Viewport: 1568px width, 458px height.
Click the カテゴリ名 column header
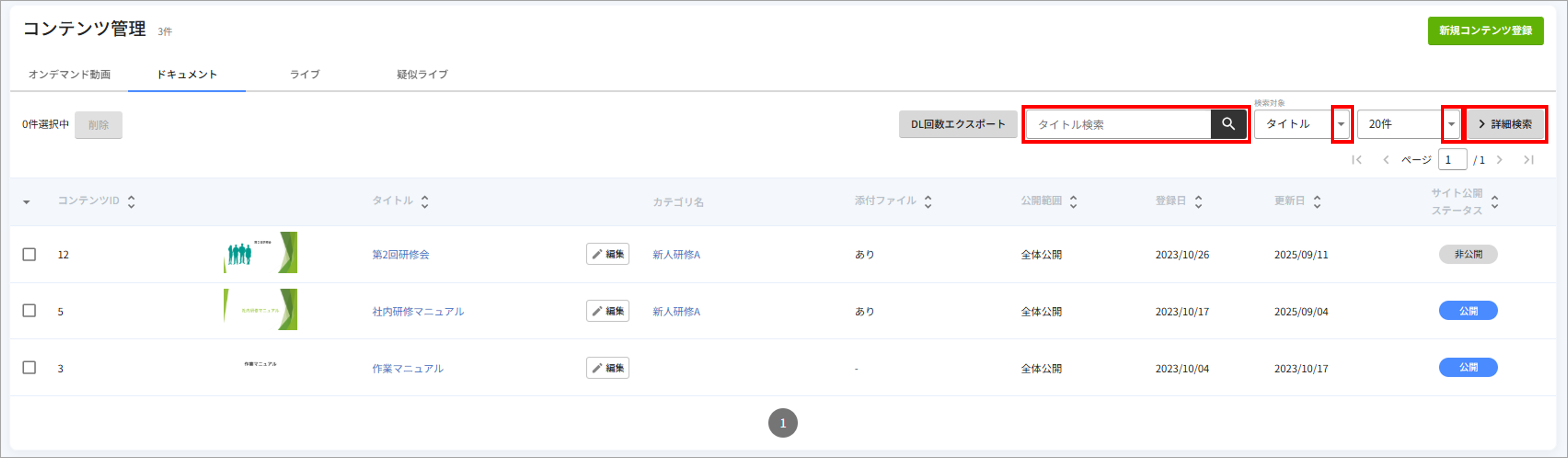(678, 202)
